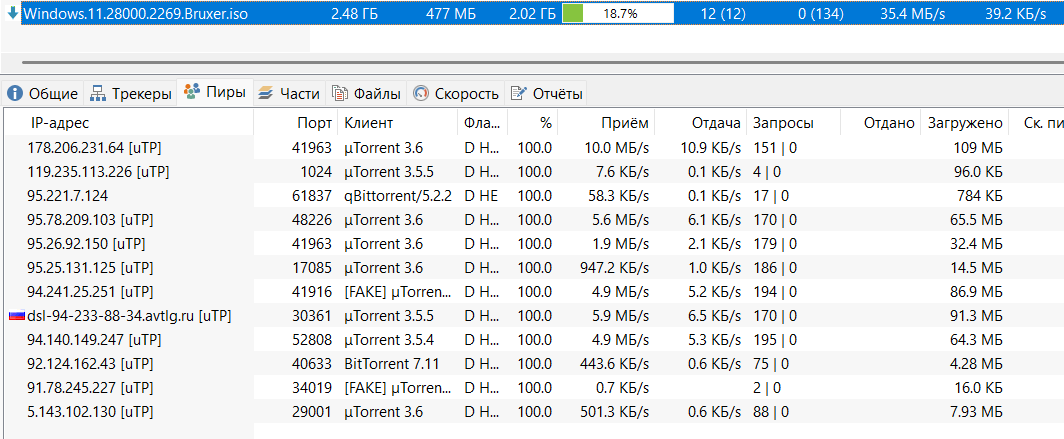Click port 61837 cell
The width and height of the screenshot is (1064, 439).
pos(311,196)
